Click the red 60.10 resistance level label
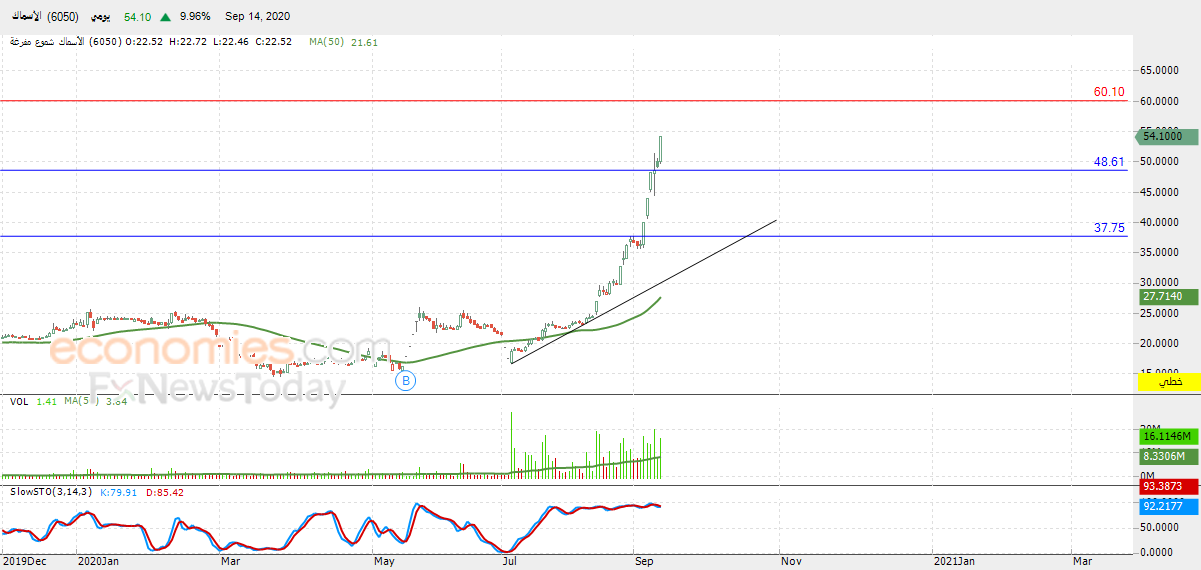Image resolution: width=1201 pixels, height=570 pixels. pos(1109,92)
